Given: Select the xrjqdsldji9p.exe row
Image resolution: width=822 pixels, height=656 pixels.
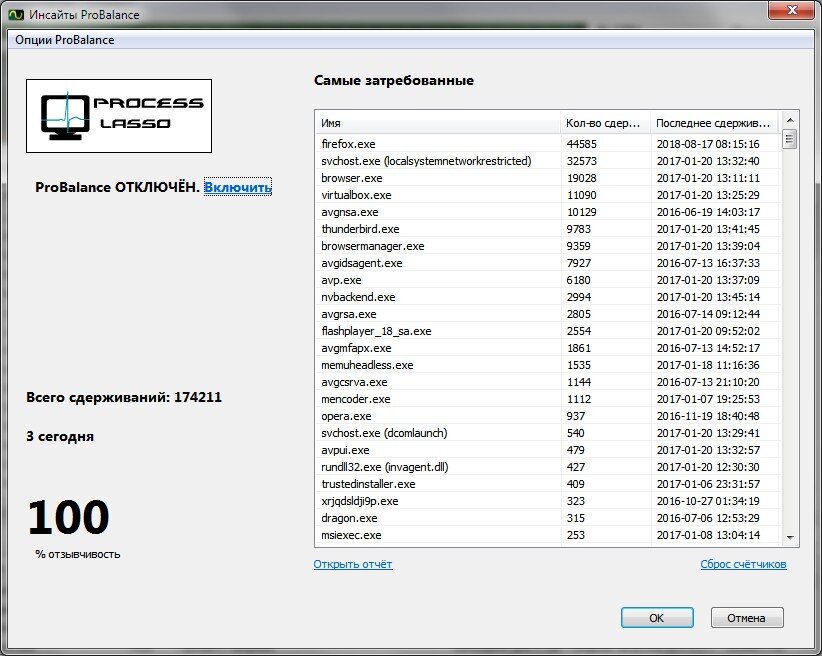Looking at the screenshot, I should tap(548, 501).
